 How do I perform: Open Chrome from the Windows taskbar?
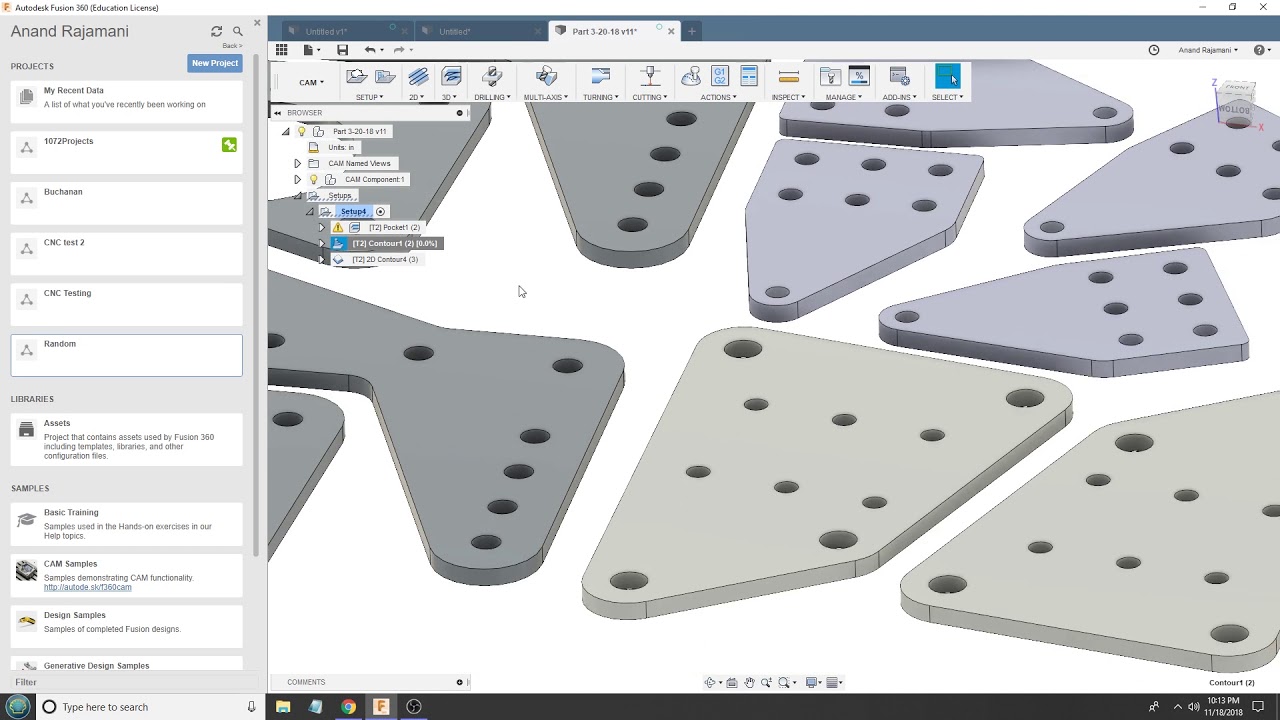pos(348,707)
